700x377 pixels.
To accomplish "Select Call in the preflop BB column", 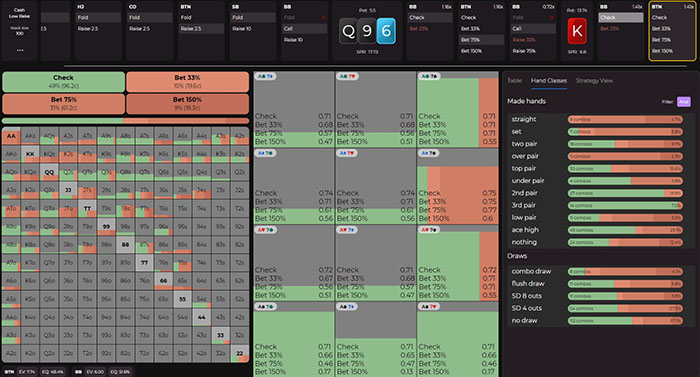I will (x=304, y=29).
